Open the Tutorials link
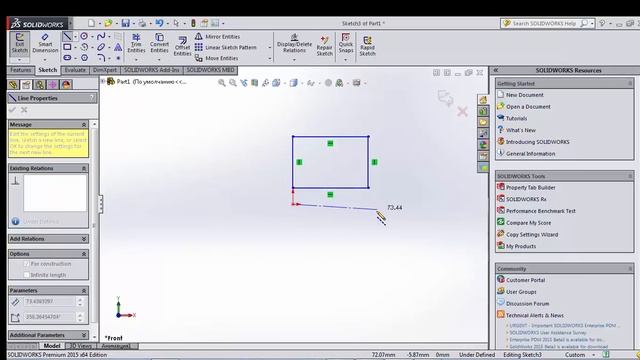The image size is (640, 360). click(516, 118)
